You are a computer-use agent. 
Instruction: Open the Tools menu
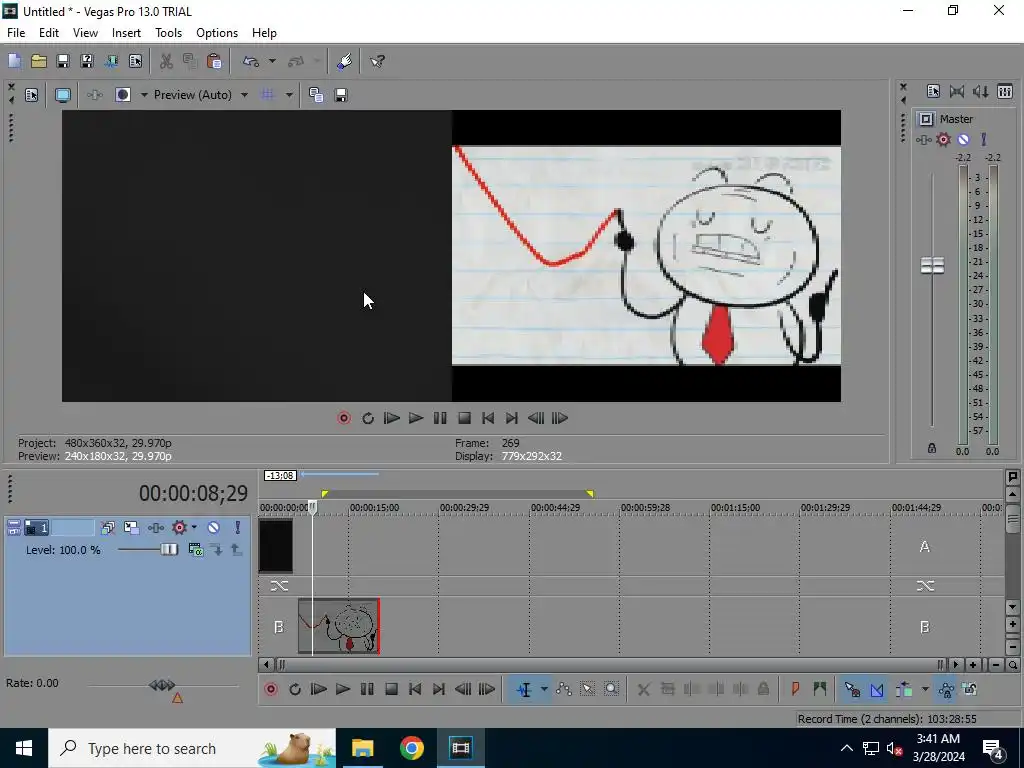(x=168, y=33)
